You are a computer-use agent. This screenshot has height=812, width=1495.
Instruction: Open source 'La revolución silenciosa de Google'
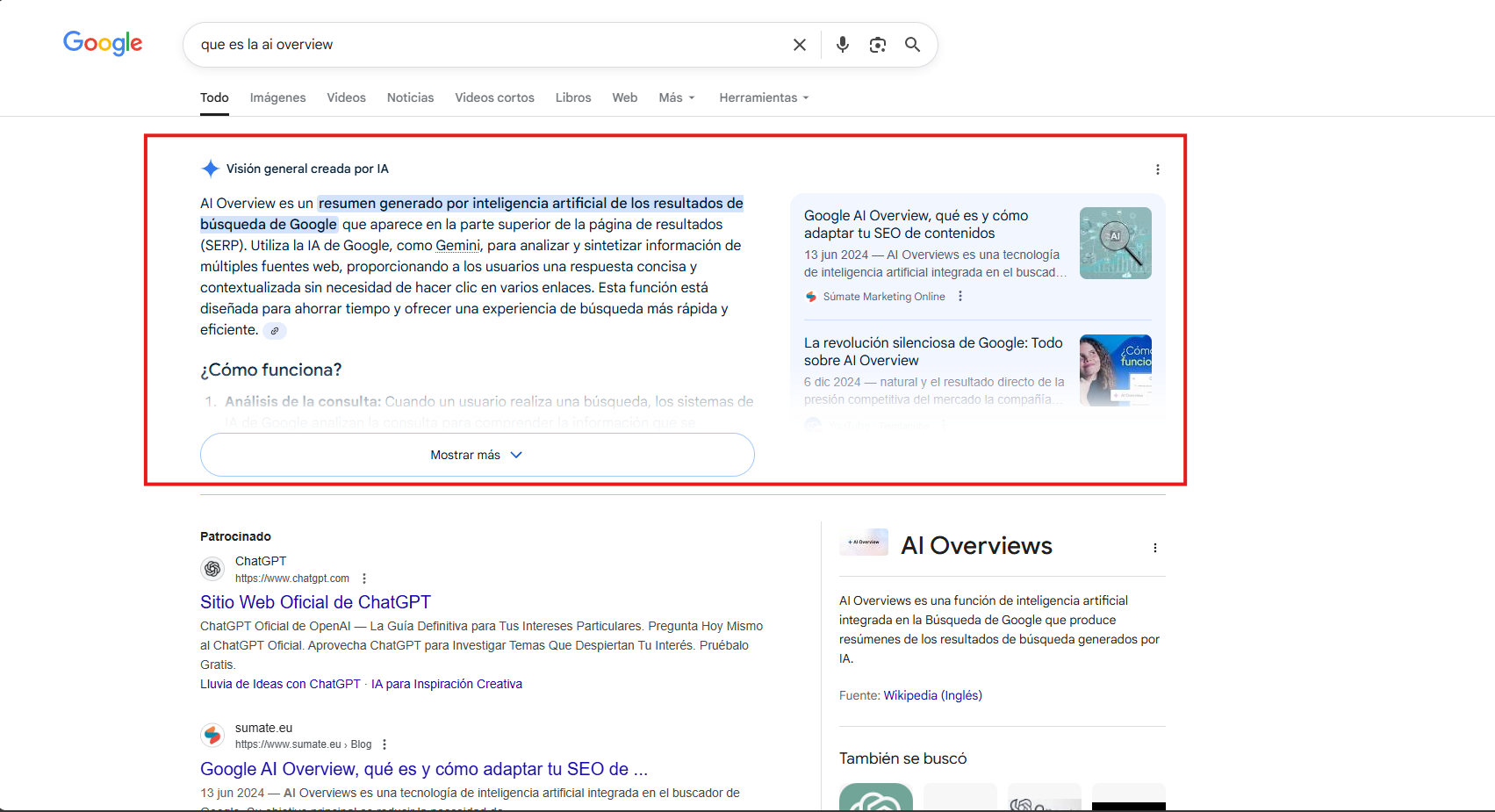(933, 351)
